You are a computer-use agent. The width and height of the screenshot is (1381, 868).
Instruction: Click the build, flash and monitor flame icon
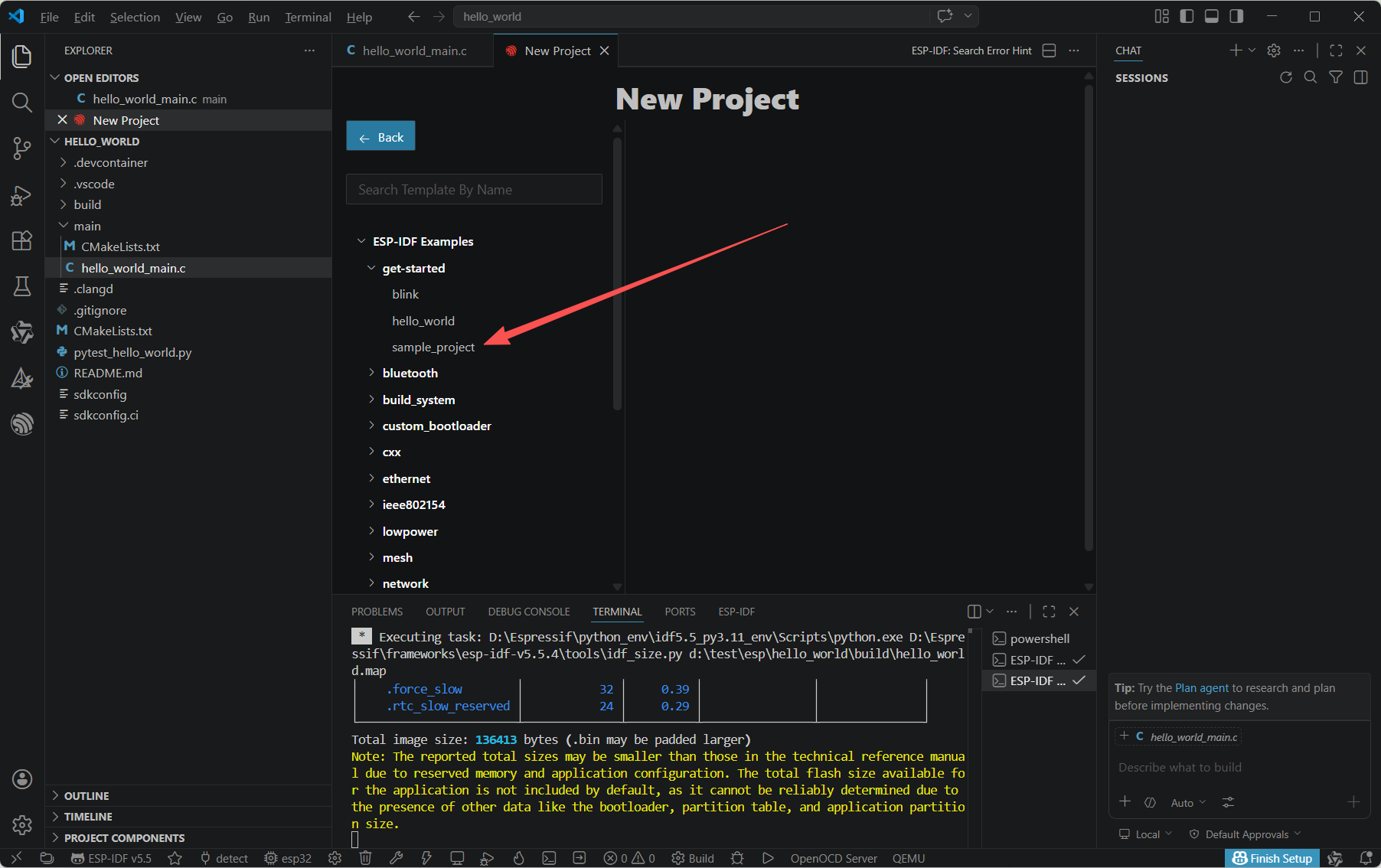[519, 858]
